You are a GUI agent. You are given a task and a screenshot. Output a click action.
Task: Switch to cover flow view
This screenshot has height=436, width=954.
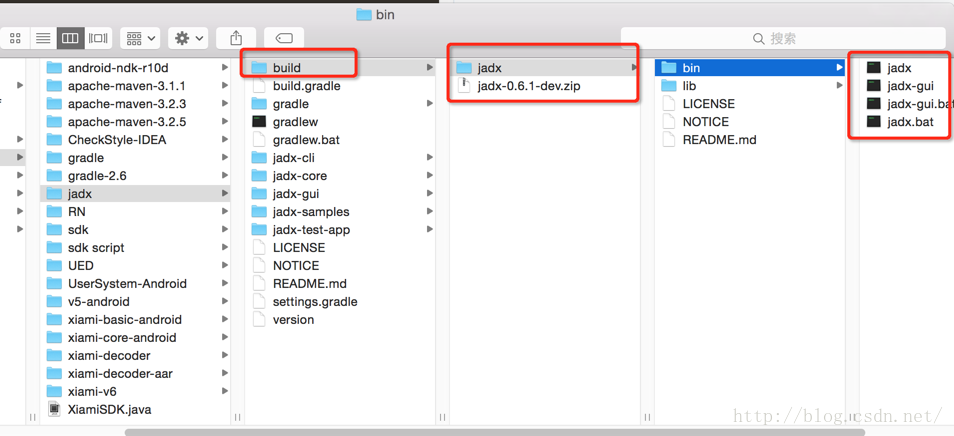pyautogui.click(x=97, y=38)
